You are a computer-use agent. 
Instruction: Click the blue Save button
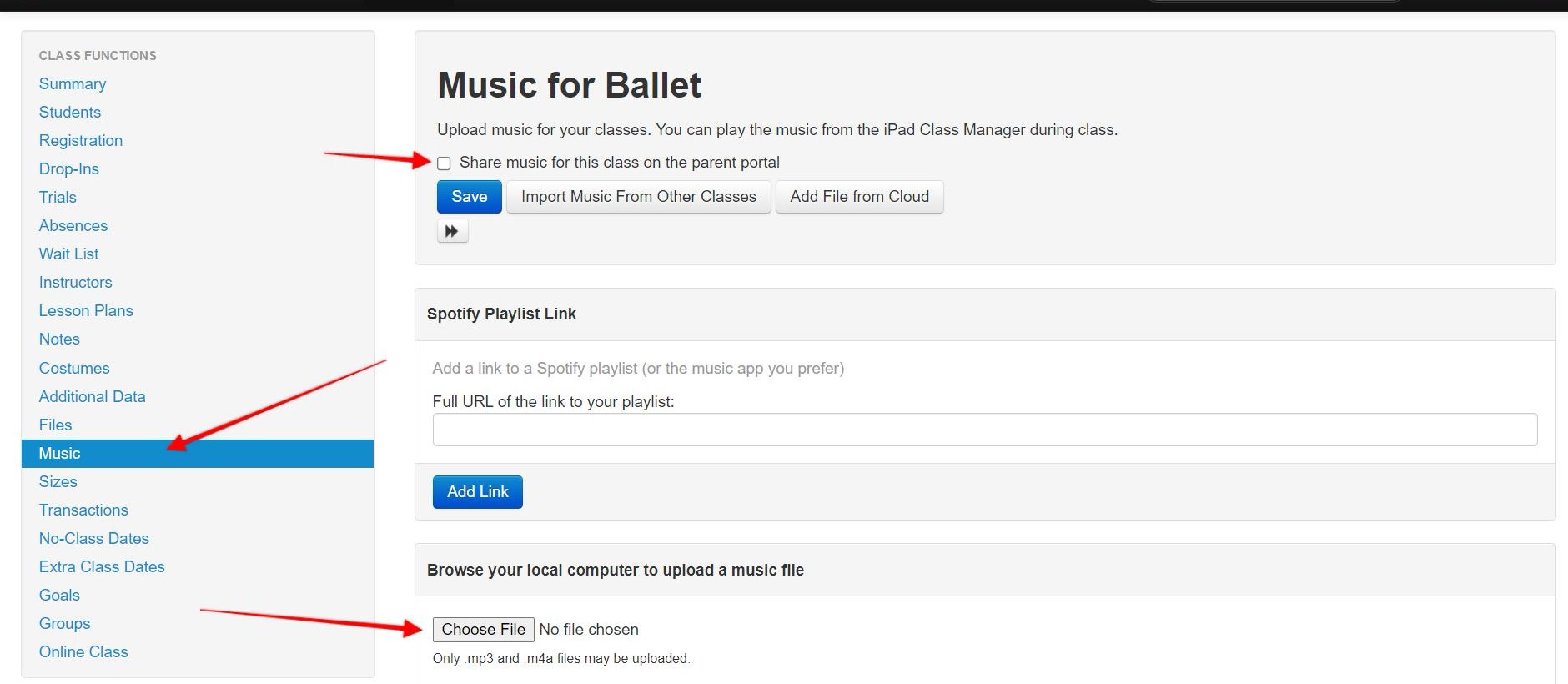click(469, 197)
